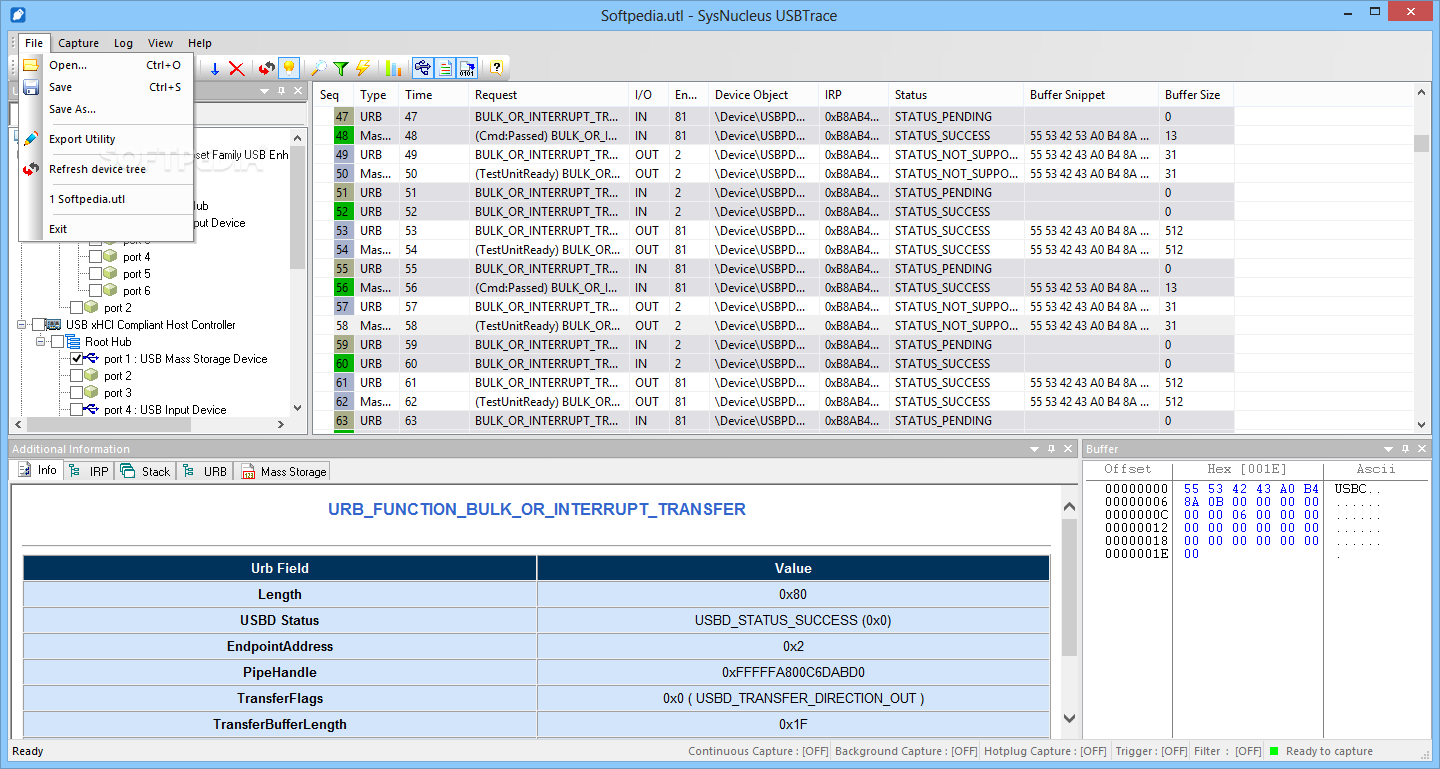Uncheck port 1 USB Mass Storage Device
Screen dimensions: 1440x769
[77, 359]
